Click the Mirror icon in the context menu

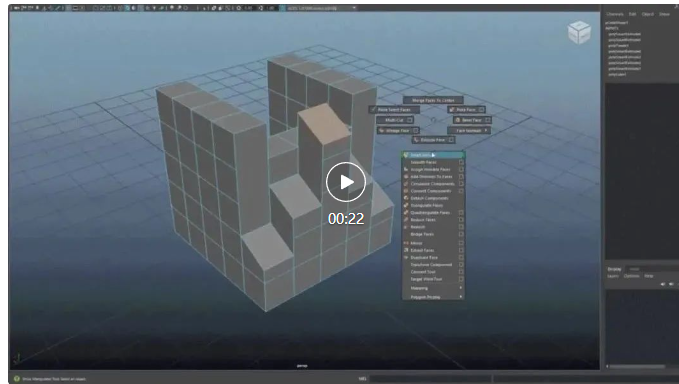point(406,243)
